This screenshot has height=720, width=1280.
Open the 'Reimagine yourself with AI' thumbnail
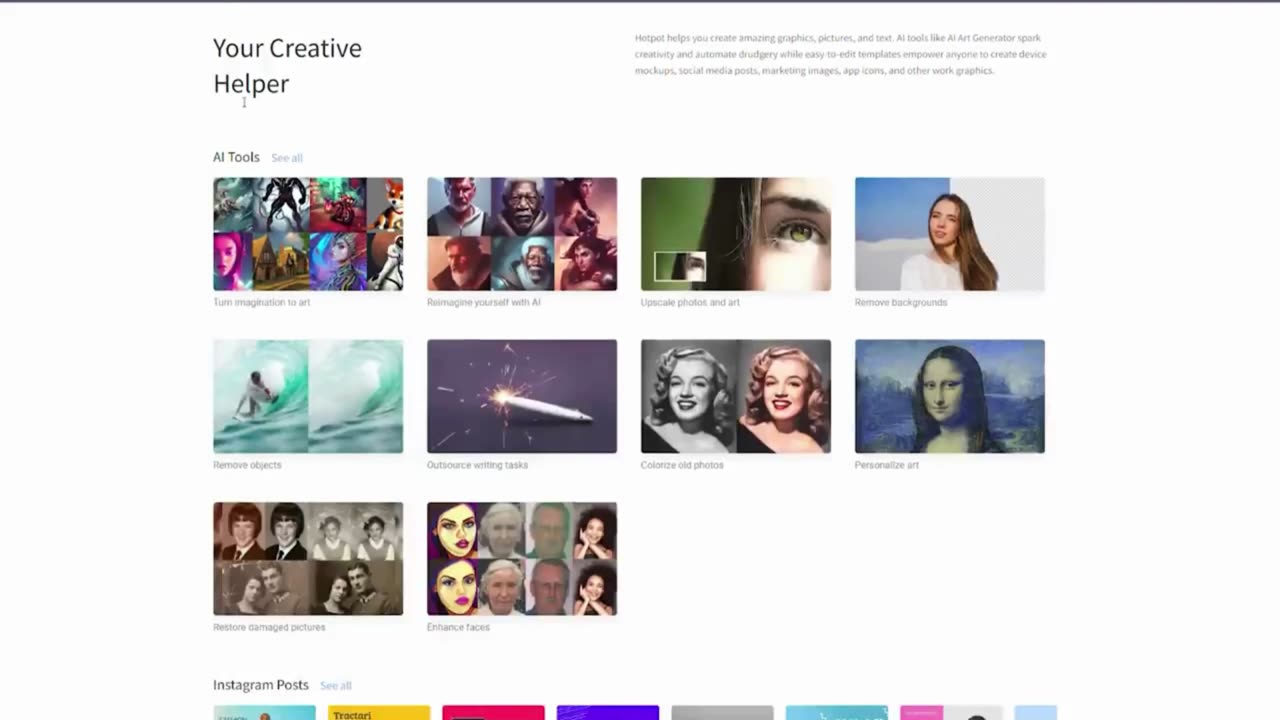tap(522, 234)
